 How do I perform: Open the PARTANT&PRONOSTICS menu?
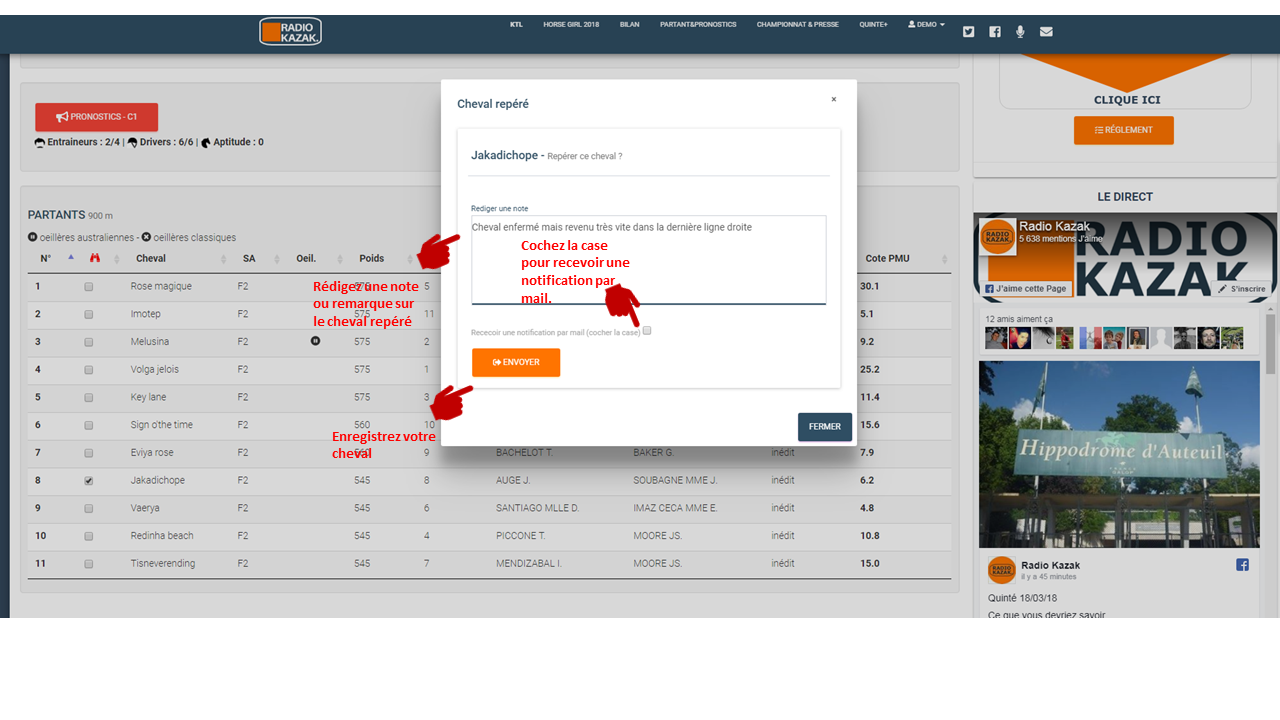point(698,24)
